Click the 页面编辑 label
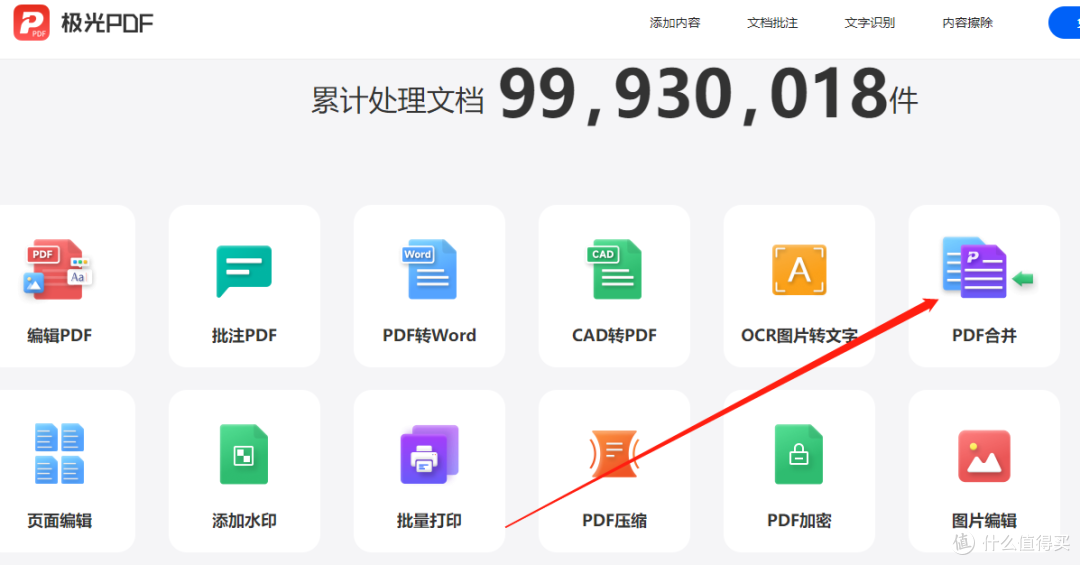 pyautogui.click(x=59, y=521)
